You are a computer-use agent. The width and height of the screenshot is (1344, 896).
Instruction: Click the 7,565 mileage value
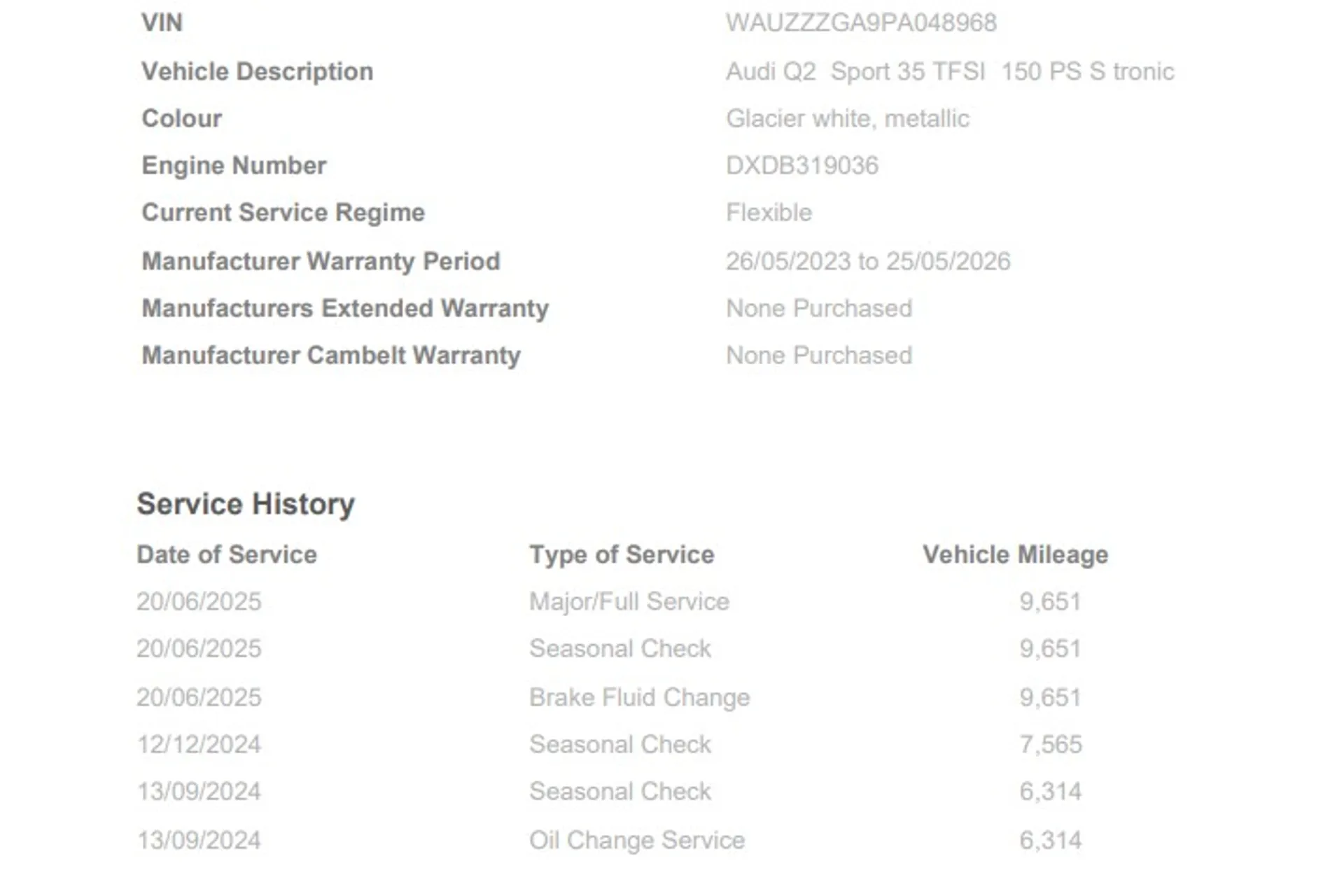point(1050,745)
